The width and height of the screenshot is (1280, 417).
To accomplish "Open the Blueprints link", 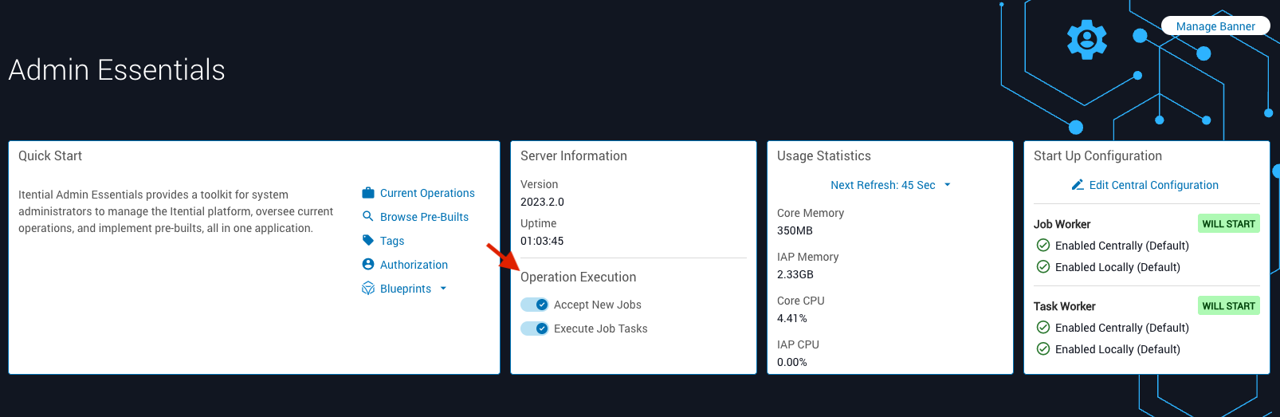I will 406,289.
